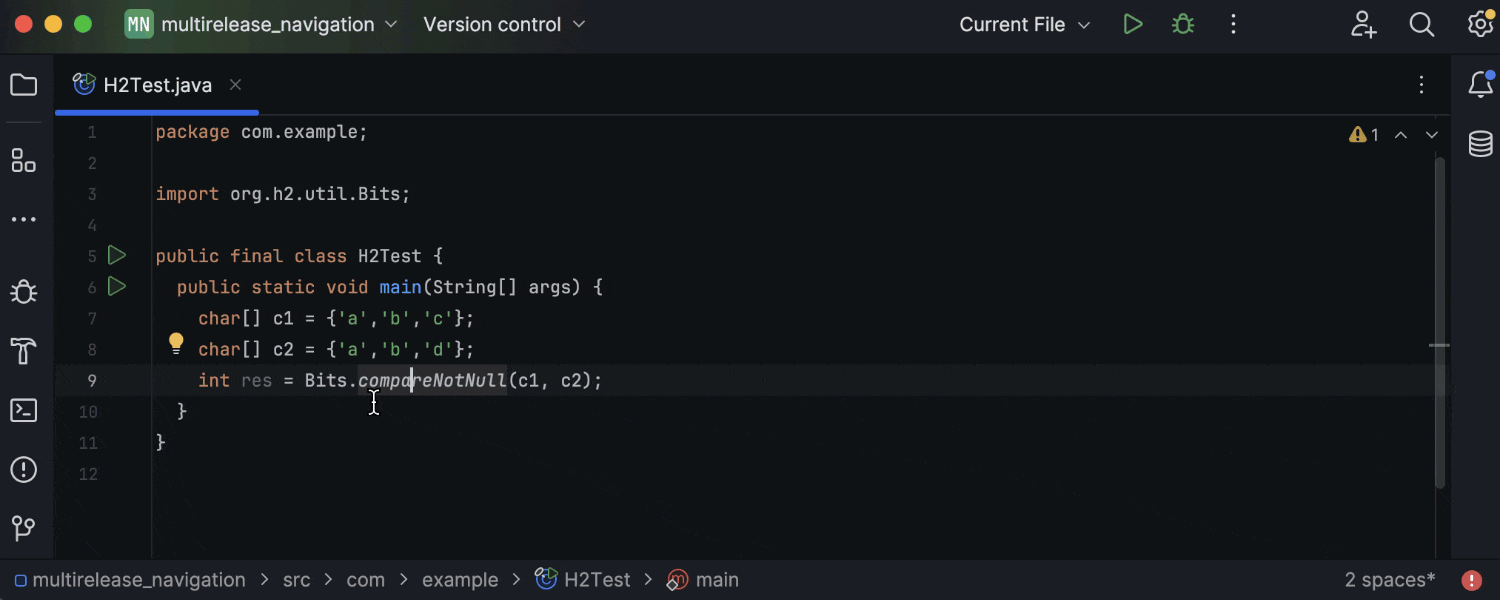Open the Notifications panel
The height and width of the screenshot is (600, 1500).
(1480, 85)
